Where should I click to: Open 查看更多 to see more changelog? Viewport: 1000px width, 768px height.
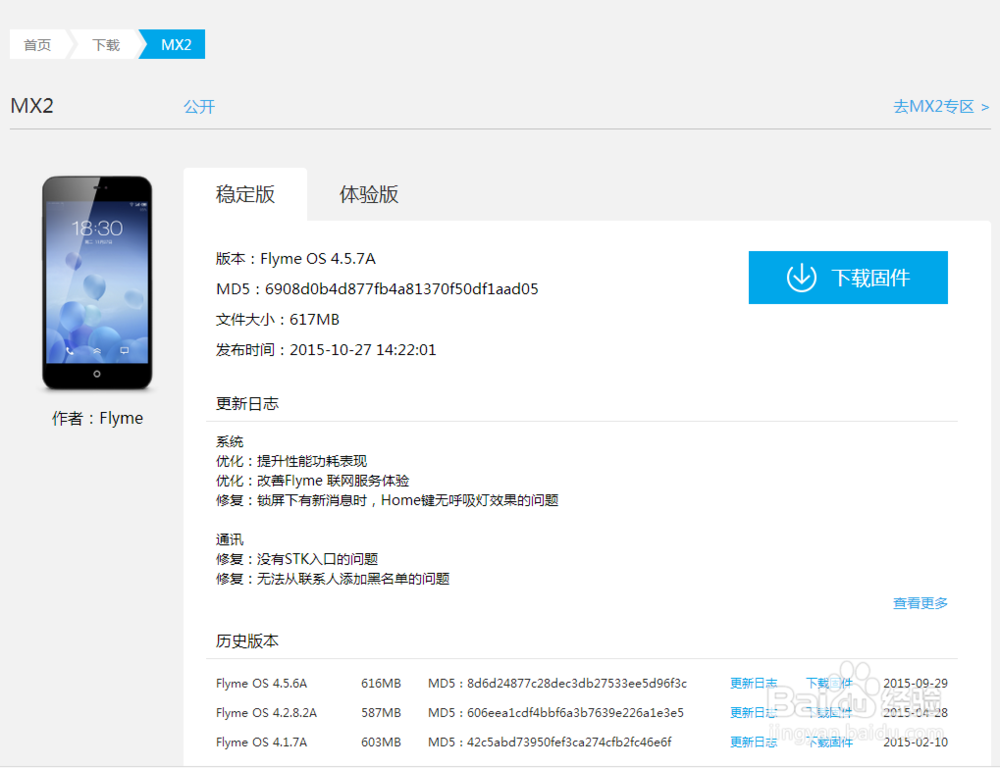pos(920,603)
